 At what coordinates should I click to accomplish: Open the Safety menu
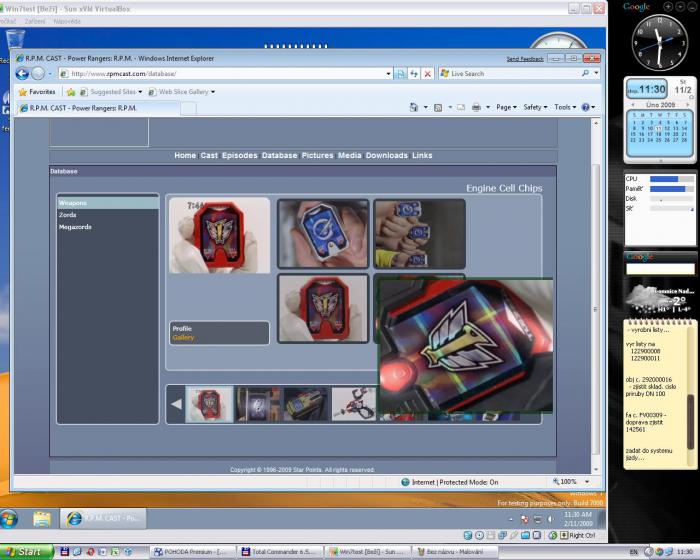pos(535,107)
